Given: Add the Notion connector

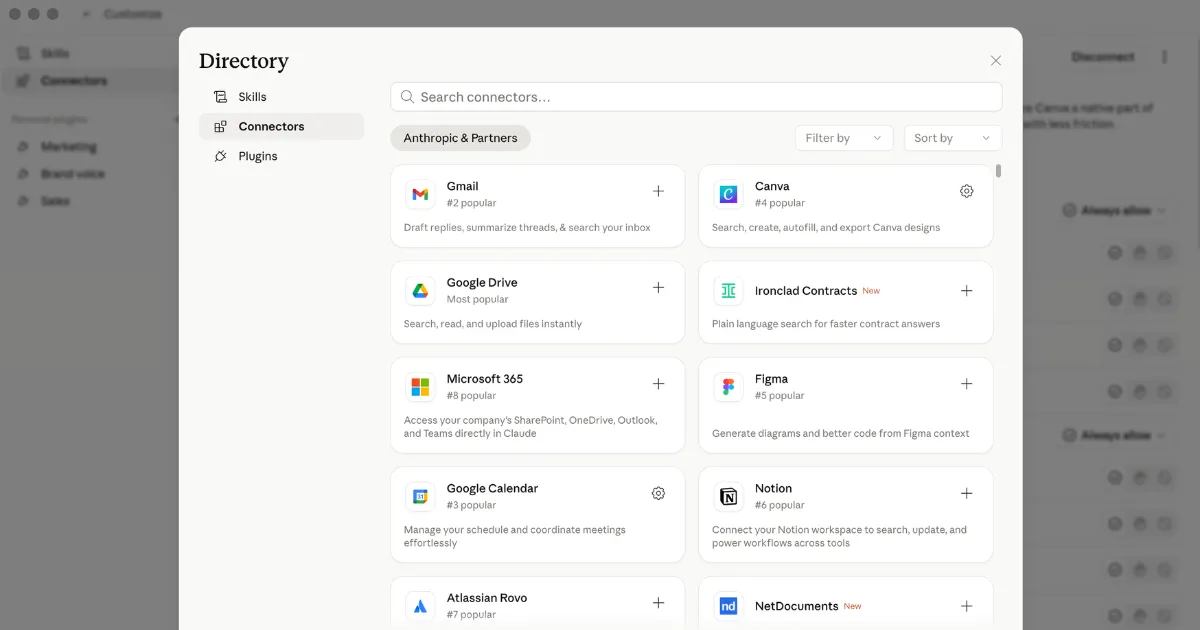Looking at the screenshot, I should [x=966, y=493].
